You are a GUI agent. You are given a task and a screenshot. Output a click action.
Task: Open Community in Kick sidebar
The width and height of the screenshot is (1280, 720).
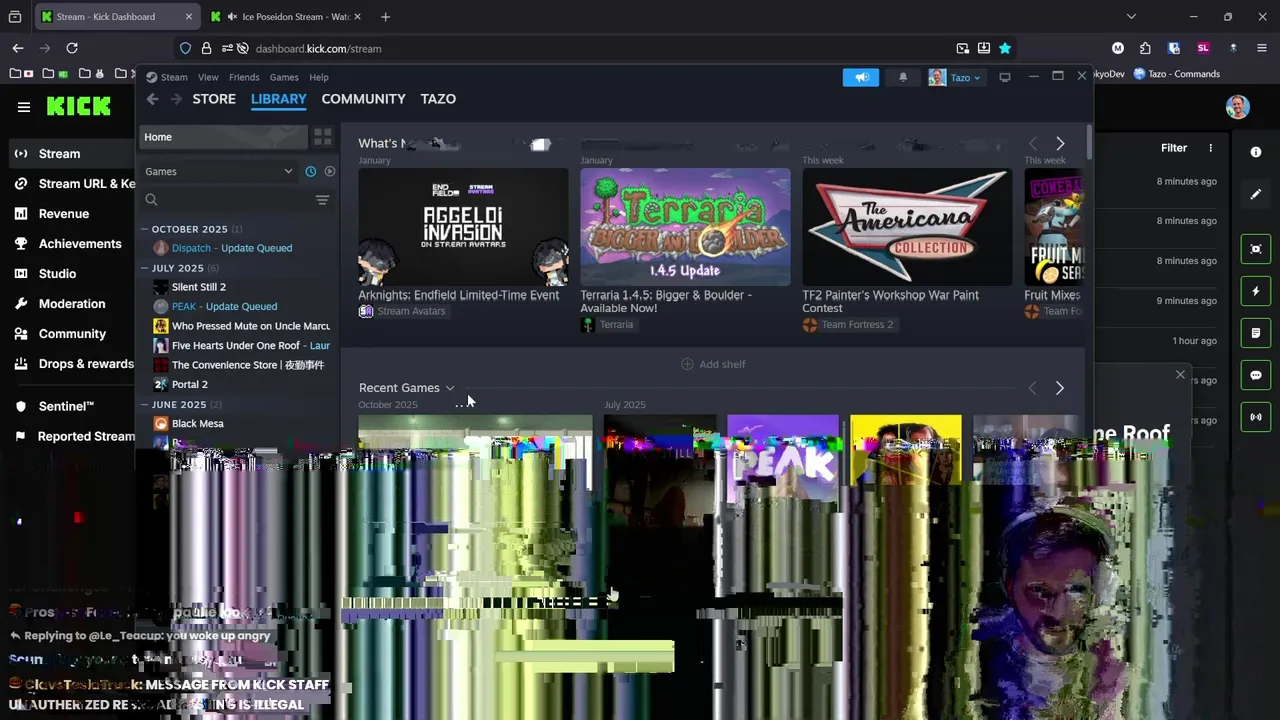click(x=72, y=334)
